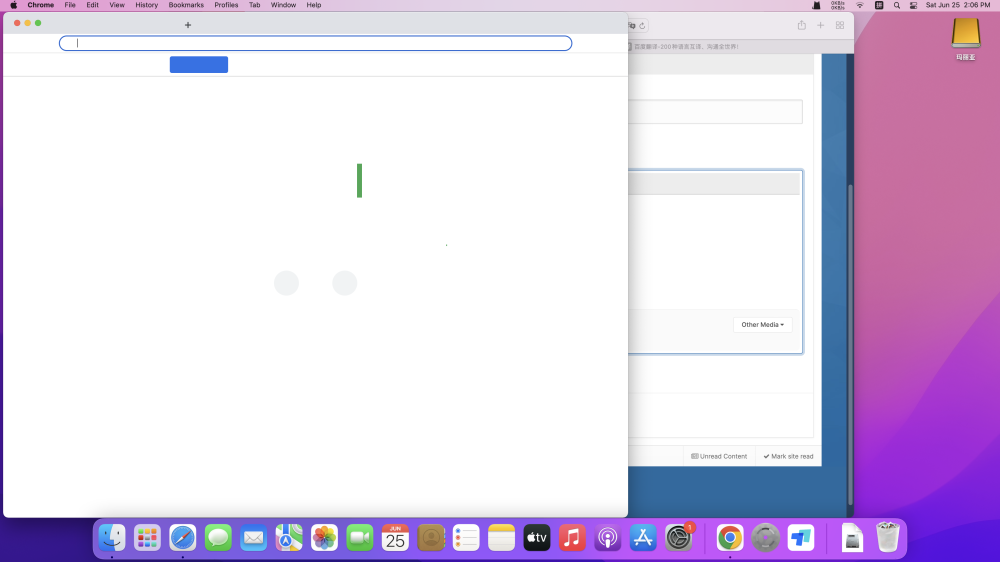Viewport: 1000px width, 562px height.
Task: Click the translate icon in Safari address bar
Action: 631,26
